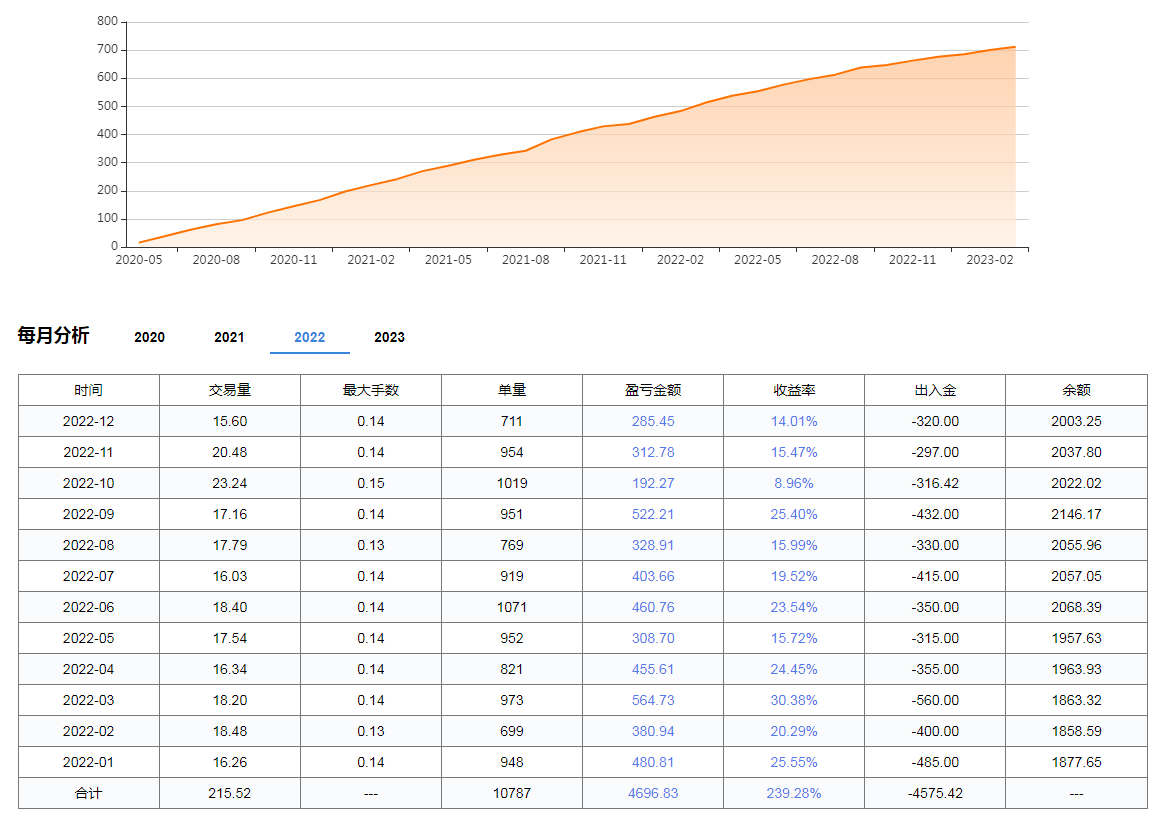Click the 余额 column header
Screen dimensions: 1163x829
(1075, 390)
